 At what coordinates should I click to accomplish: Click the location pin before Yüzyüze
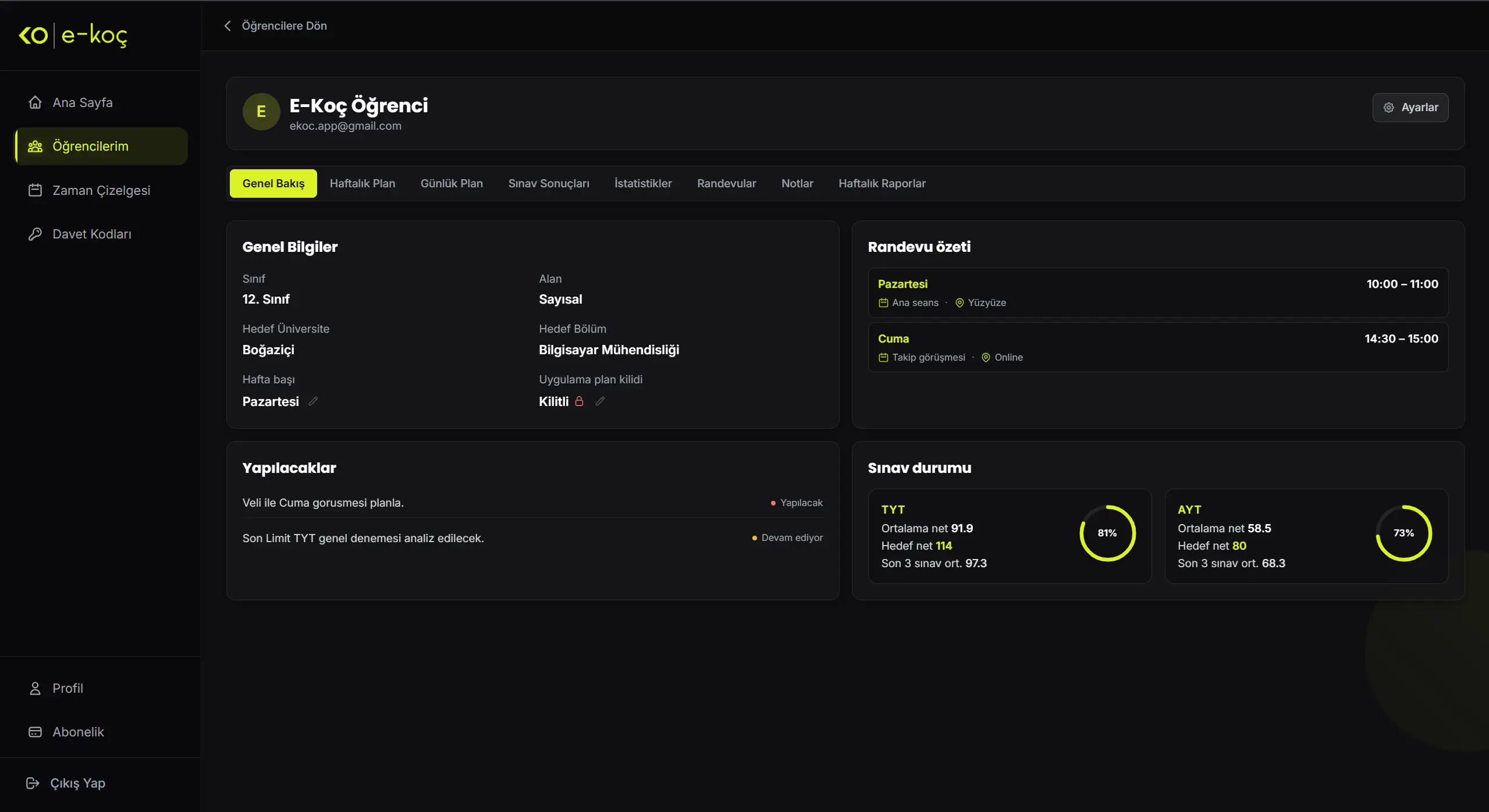click(x=960, y=302)
